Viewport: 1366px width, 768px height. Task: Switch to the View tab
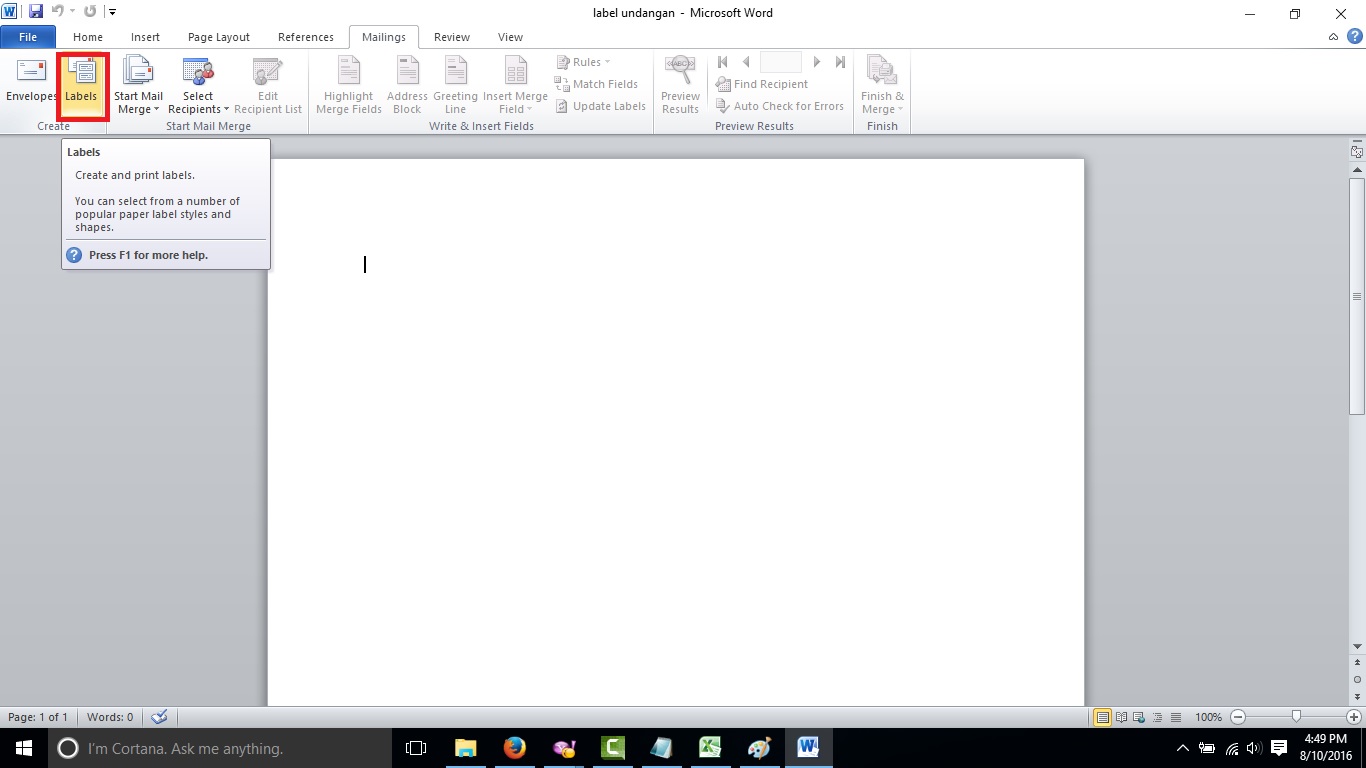click(510, 37)
